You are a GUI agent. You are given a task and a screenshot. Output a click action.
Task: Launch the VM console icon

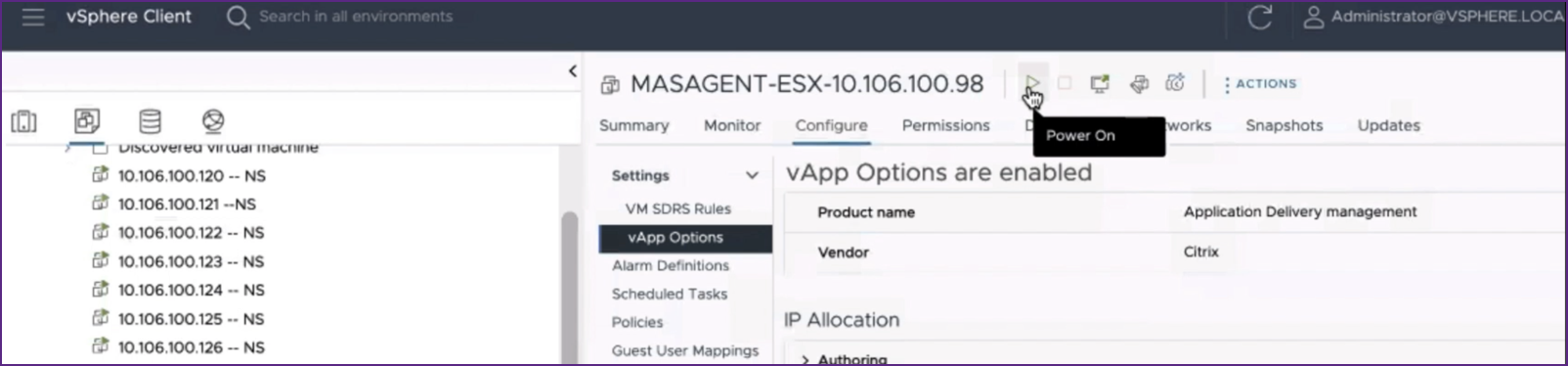click(1100, 83)
